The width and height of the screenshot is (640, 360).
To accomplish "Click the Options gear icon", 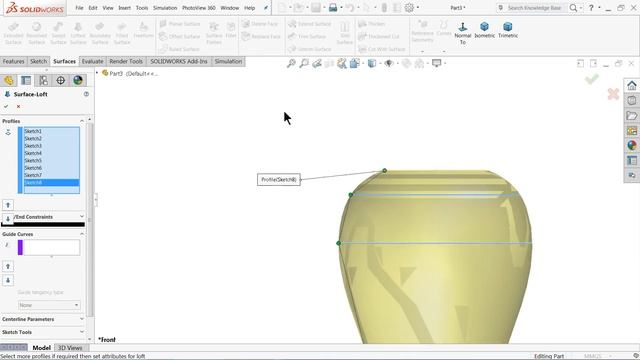I will [409, 8].
